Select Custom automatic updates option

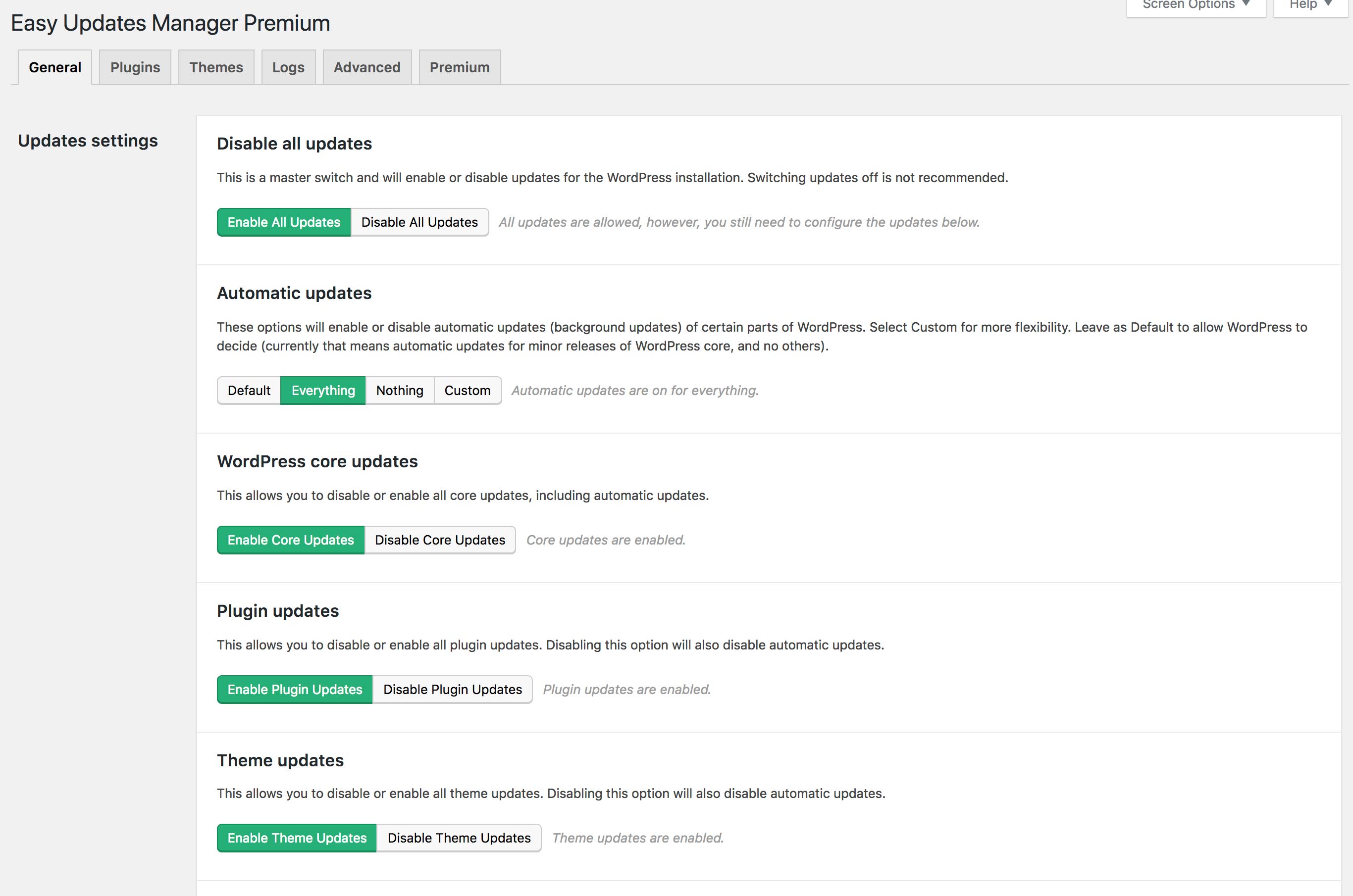467,390
